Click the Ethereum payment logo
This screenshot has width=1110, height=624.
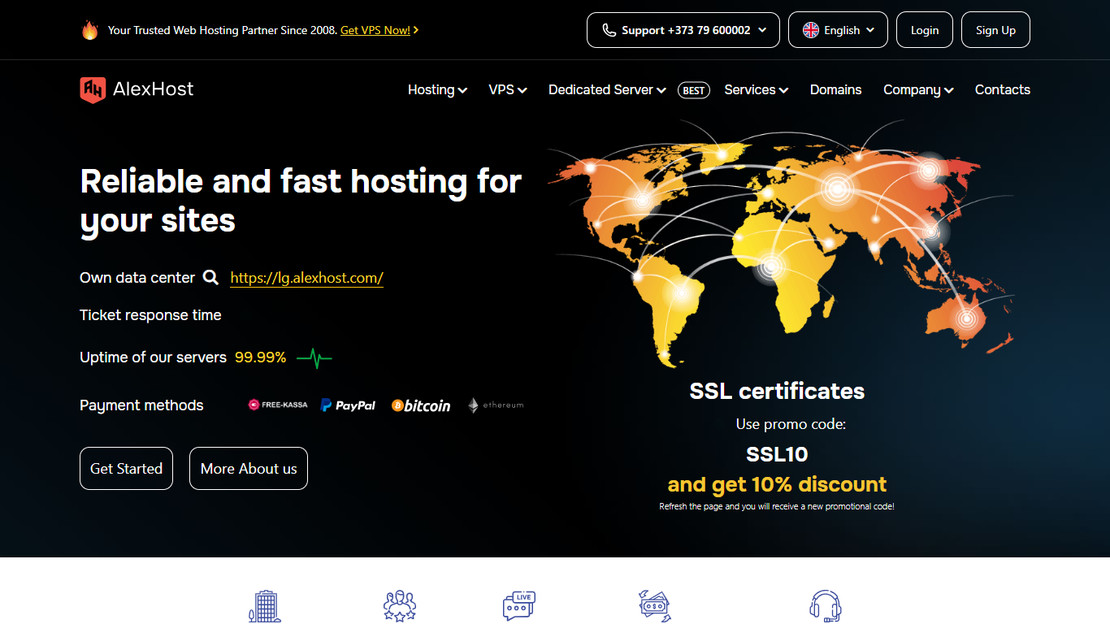496,405
